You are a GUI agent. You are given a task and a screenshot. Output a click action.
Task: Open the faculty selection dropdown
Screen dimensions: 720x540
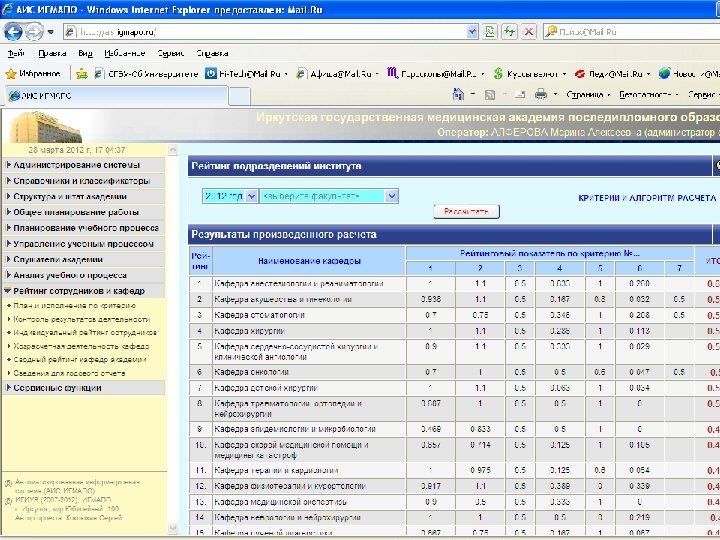click(329, 196)
